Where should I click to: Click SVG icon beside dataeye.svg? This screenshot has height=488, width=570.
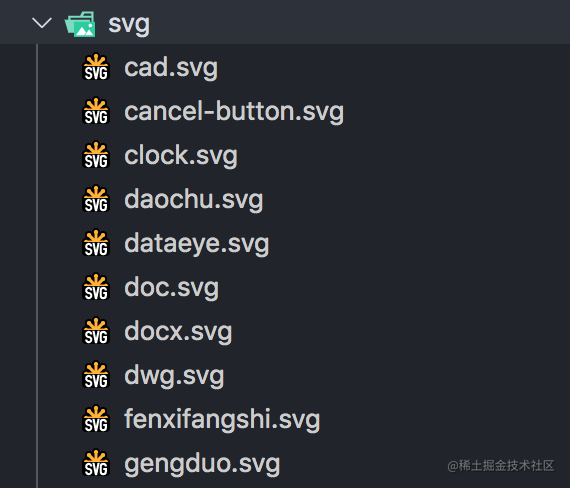coord(96,243)
